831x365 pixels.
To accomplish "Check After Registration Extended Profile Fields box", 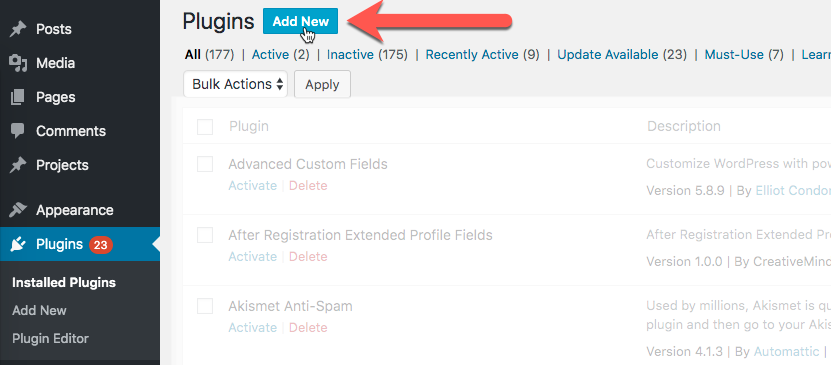I will coord(205,235).
